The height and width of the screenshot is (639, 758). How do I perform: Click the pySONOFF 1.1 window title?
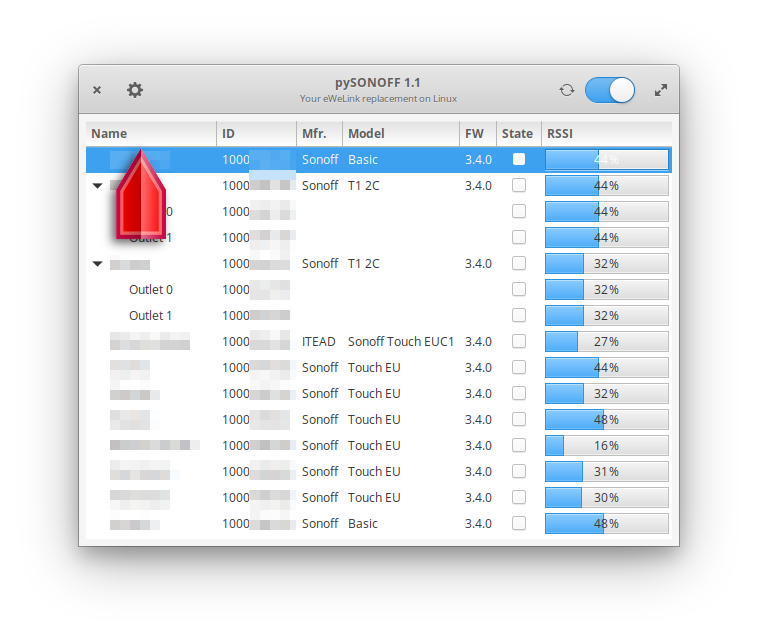[378, 83]
